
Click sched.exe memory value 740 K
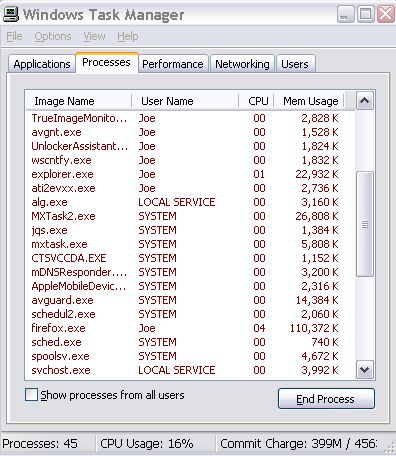click(x=325, y=342)
